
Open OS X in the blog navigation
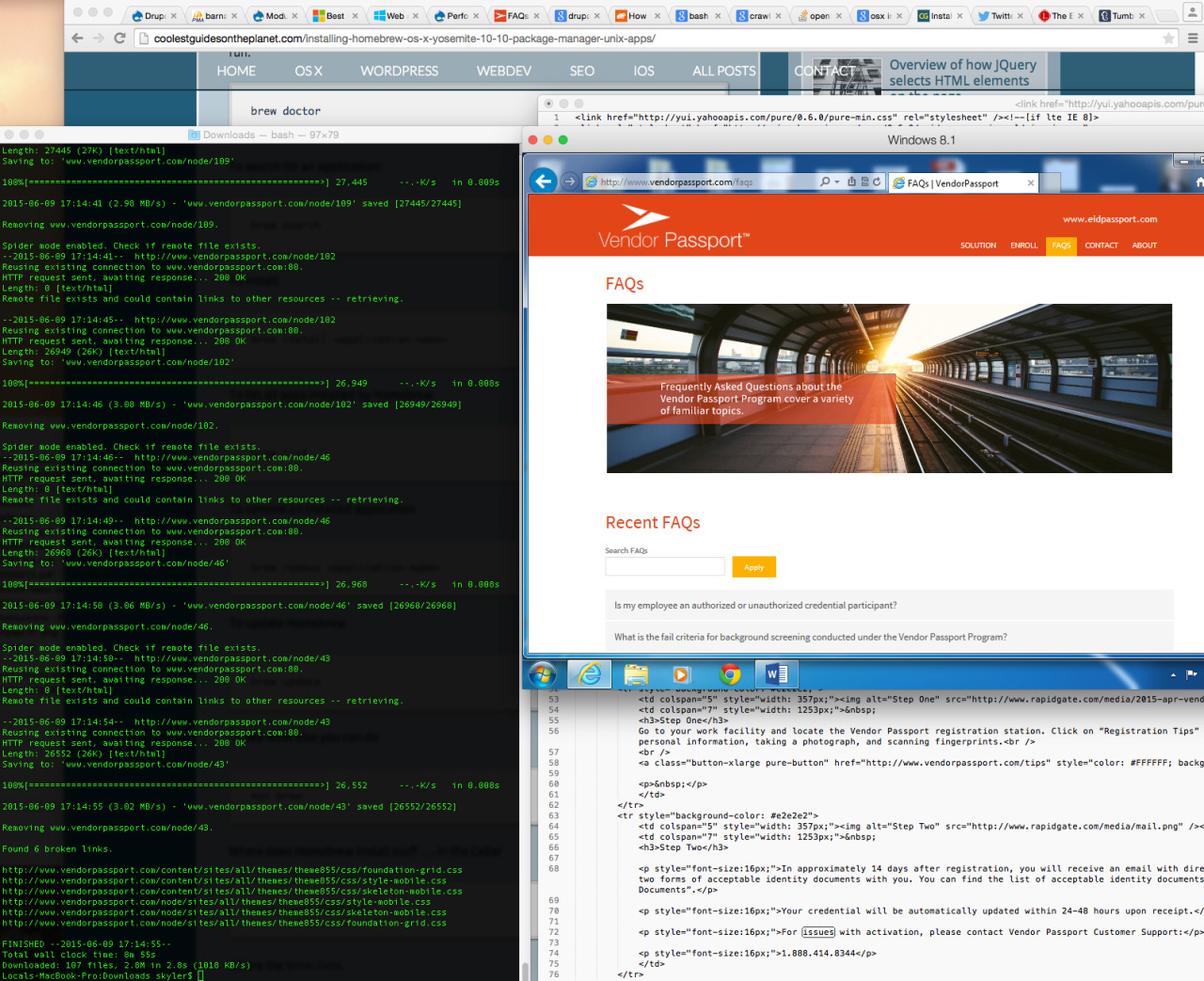(309, 71)
